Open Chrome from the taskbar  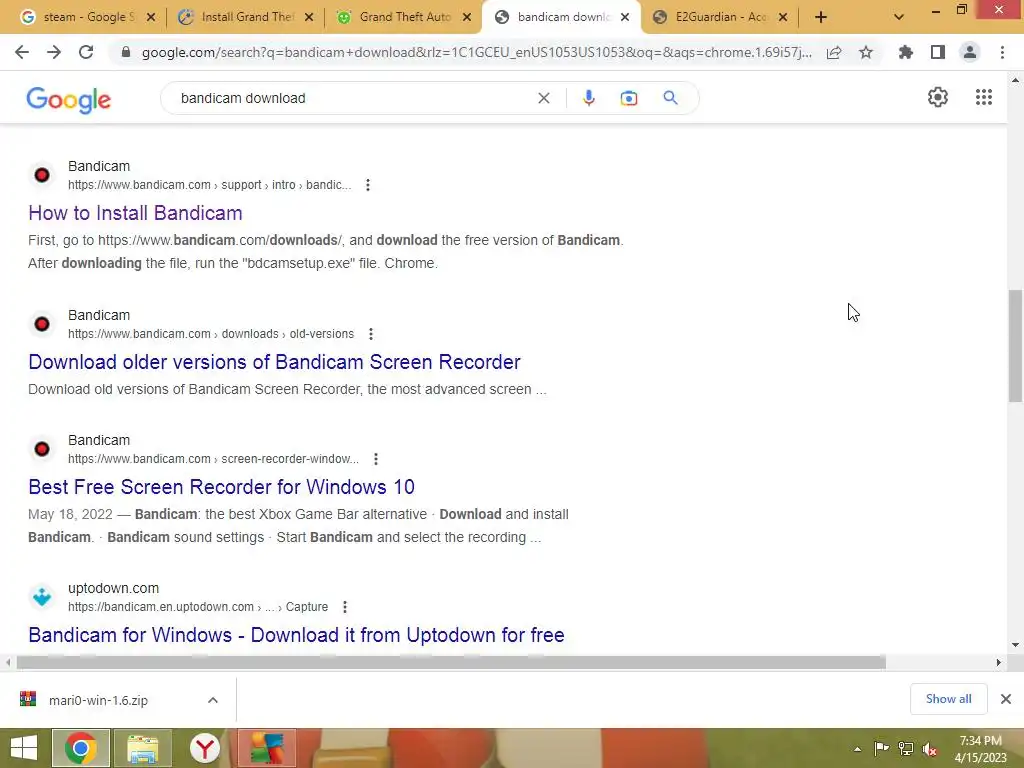(80, 748)
